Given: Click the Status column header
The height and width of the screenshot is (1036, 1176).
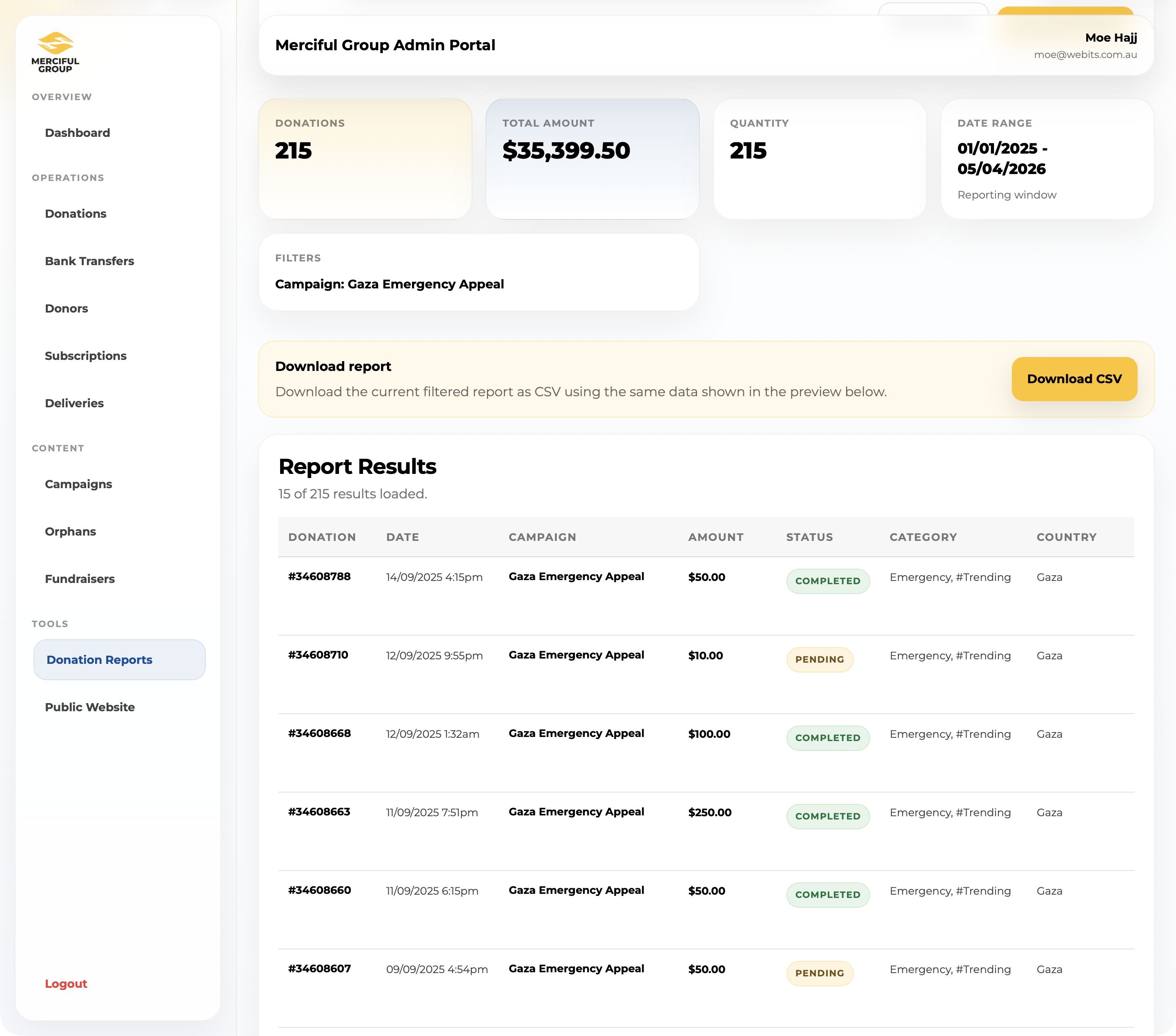Looking at the screenshot, I should 809,537.
